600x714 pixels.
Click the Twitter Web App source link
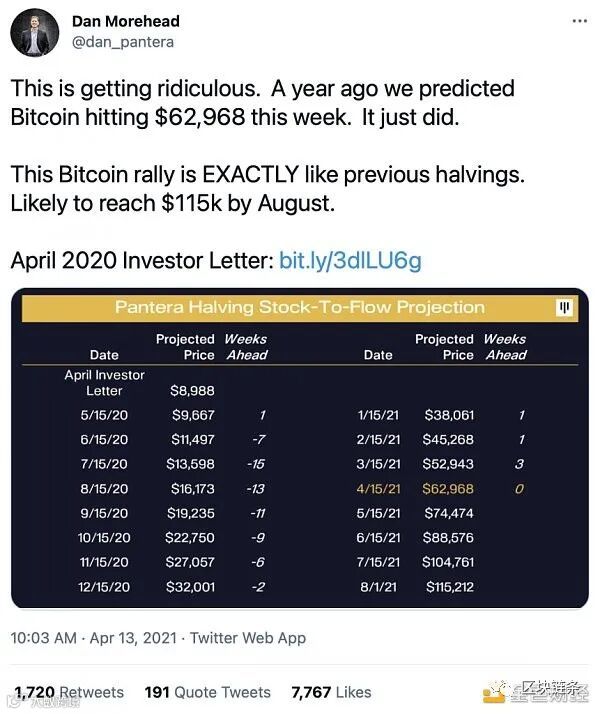click(x=248, y=638)
